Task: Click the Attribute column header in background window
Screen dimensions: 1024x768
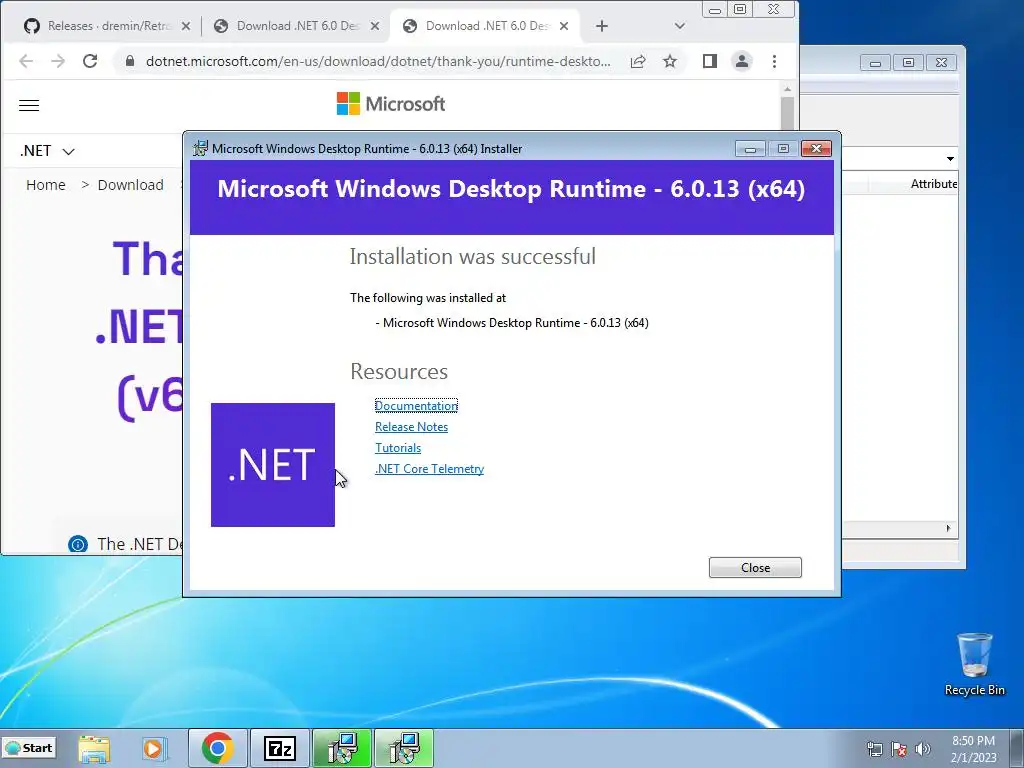Action: point(933,184)
